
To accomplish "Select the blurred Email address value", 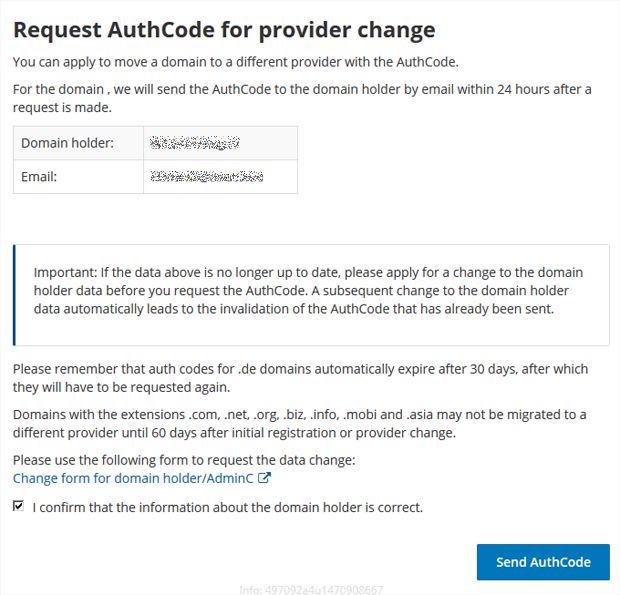I will pyautogui.click(x=207, y=176).
